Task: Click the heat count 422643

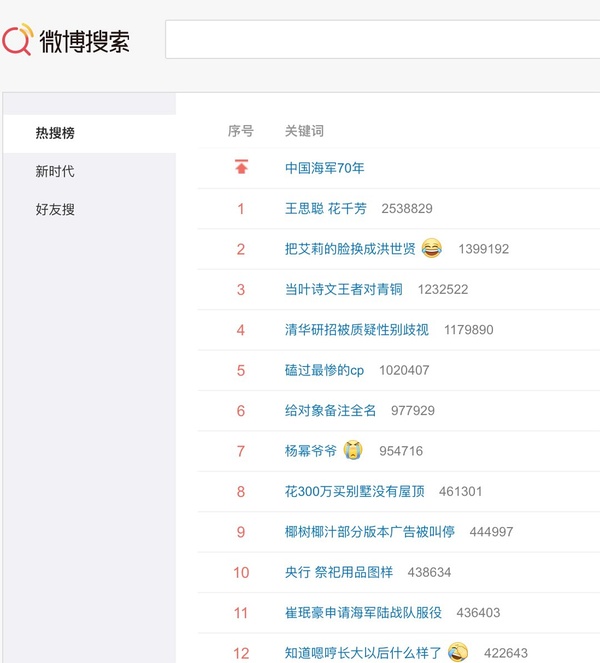Action: [506, 653]
